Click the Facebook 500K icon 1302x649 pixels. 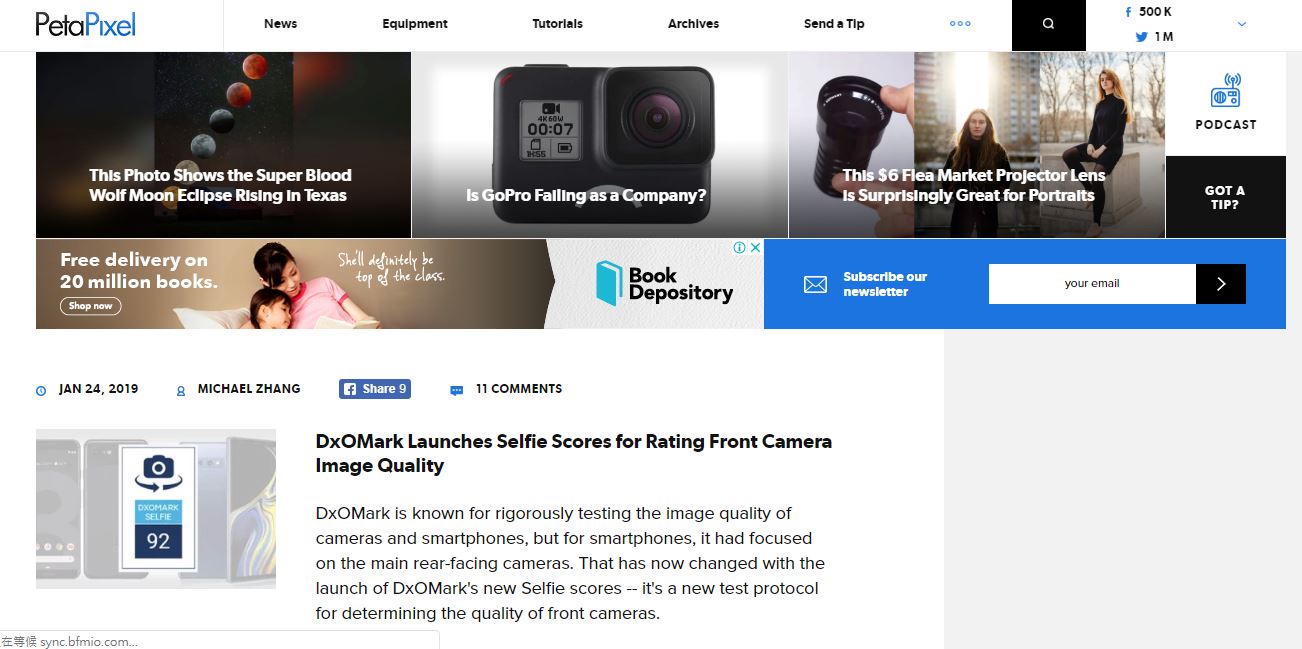click(1129, 12)
